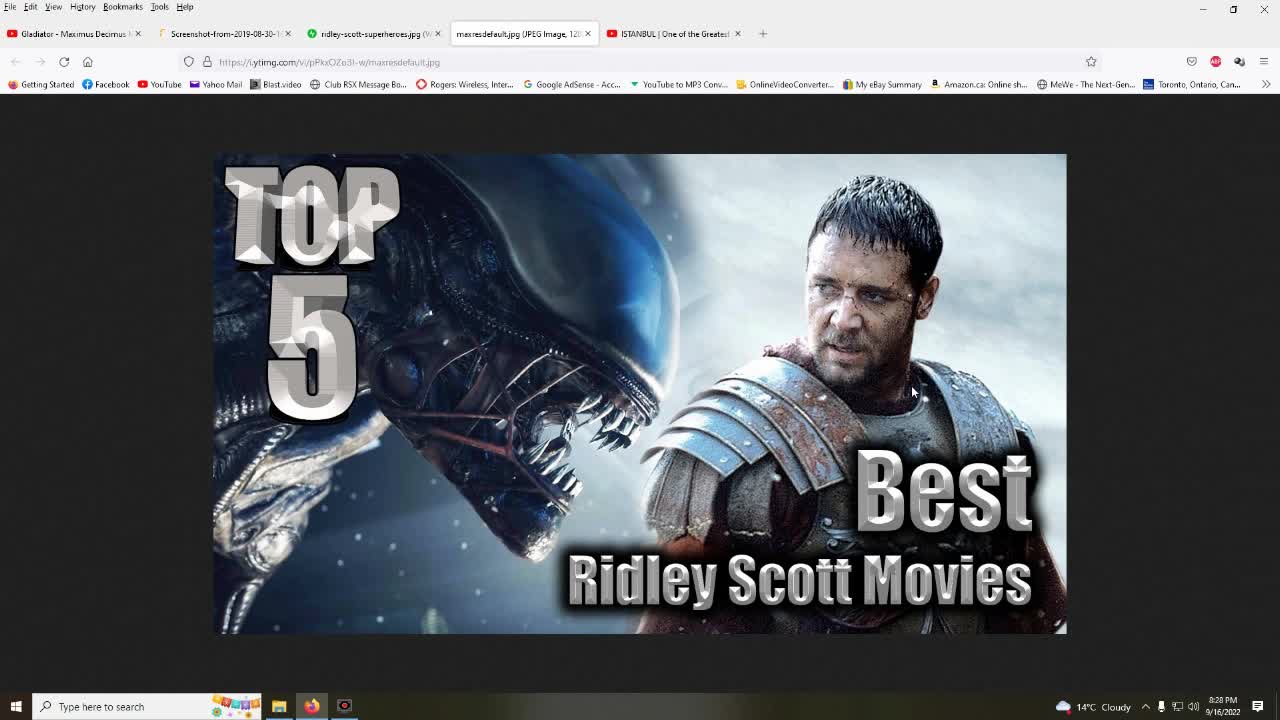Open the Blast.video bookmark
Viewport: 1280px width, 720px height.
coord(275,85)
